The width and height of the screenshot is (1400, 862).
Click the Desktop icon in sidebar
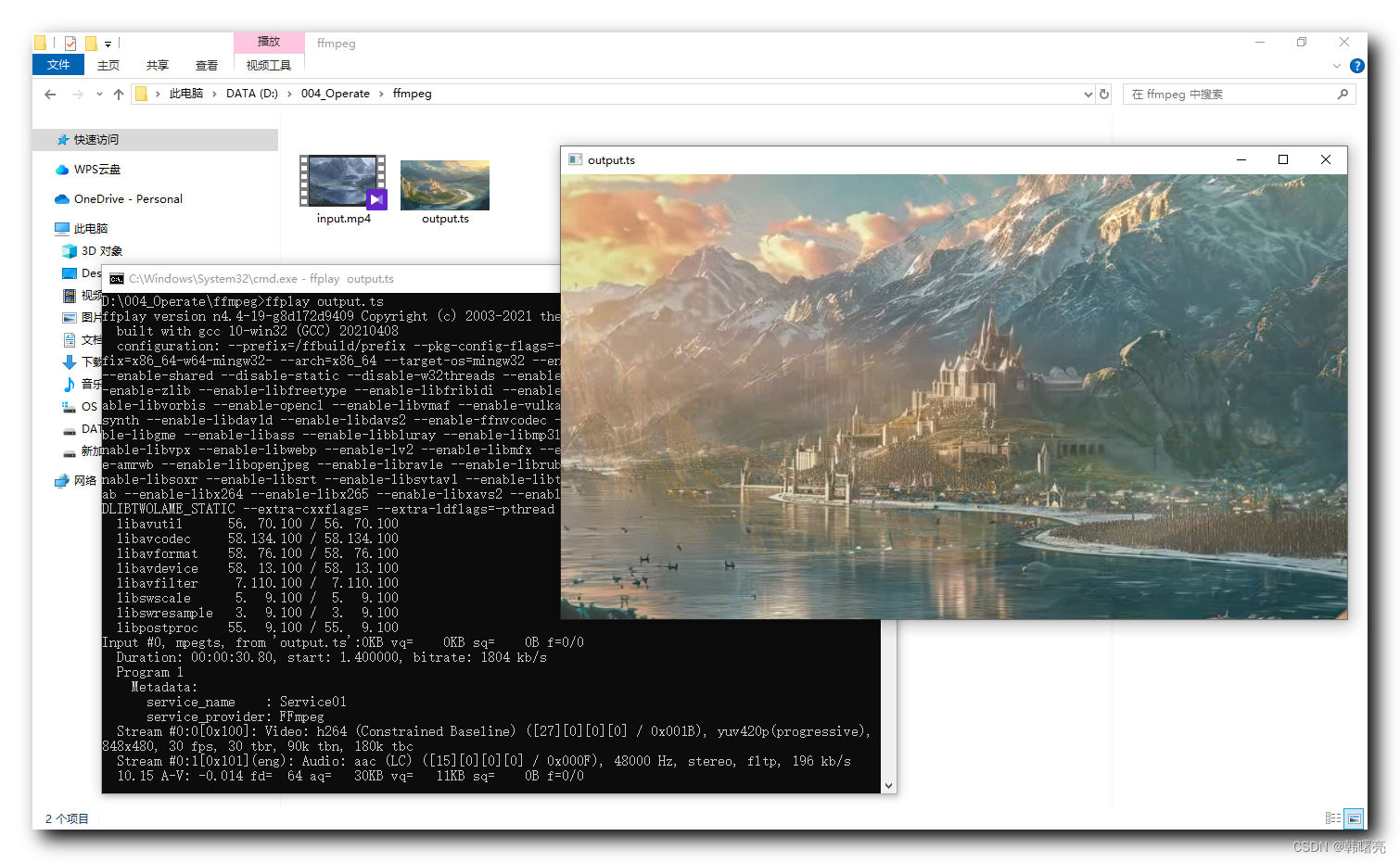click(69, 273)
